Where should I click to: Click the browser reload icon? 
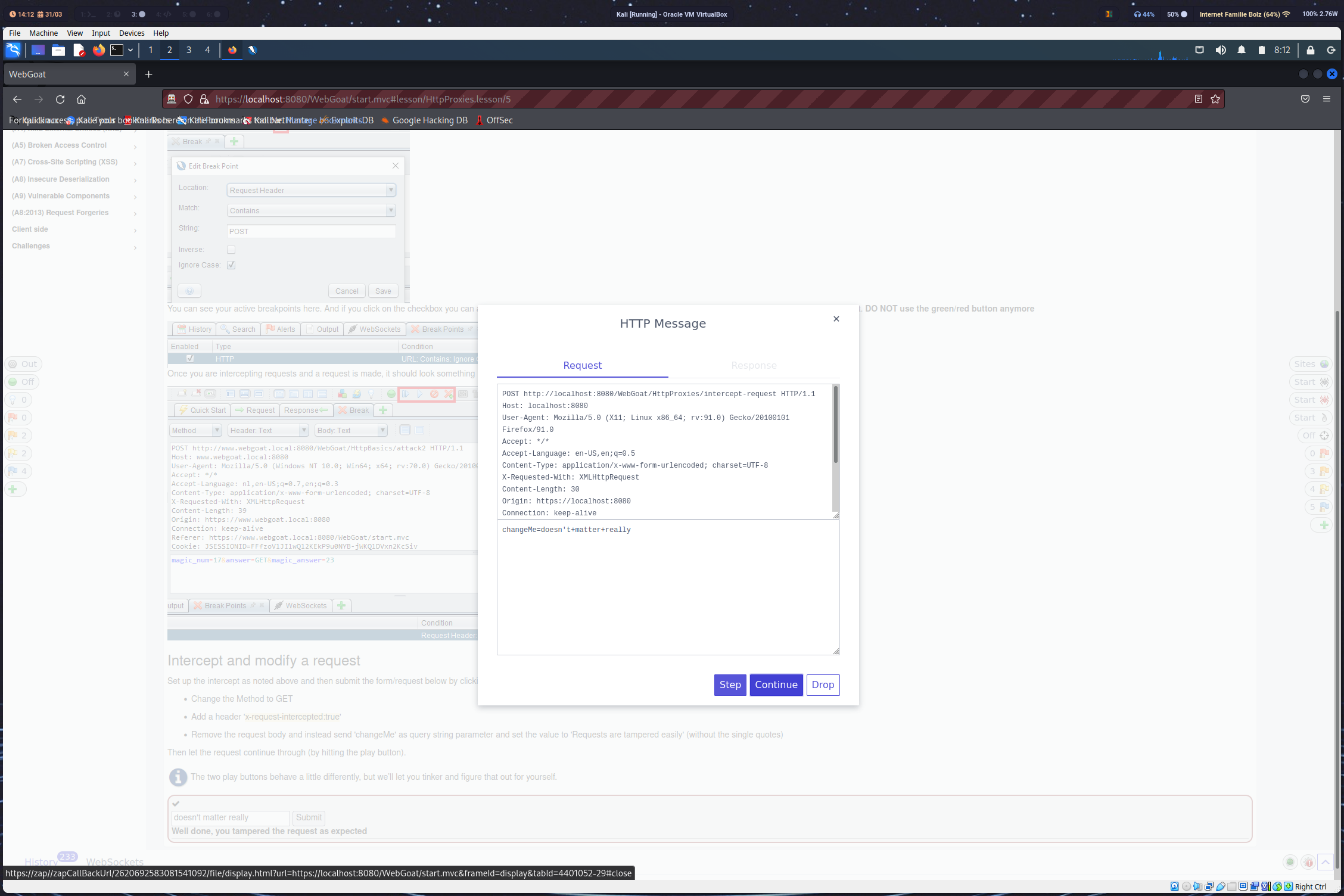pos(60,99)
